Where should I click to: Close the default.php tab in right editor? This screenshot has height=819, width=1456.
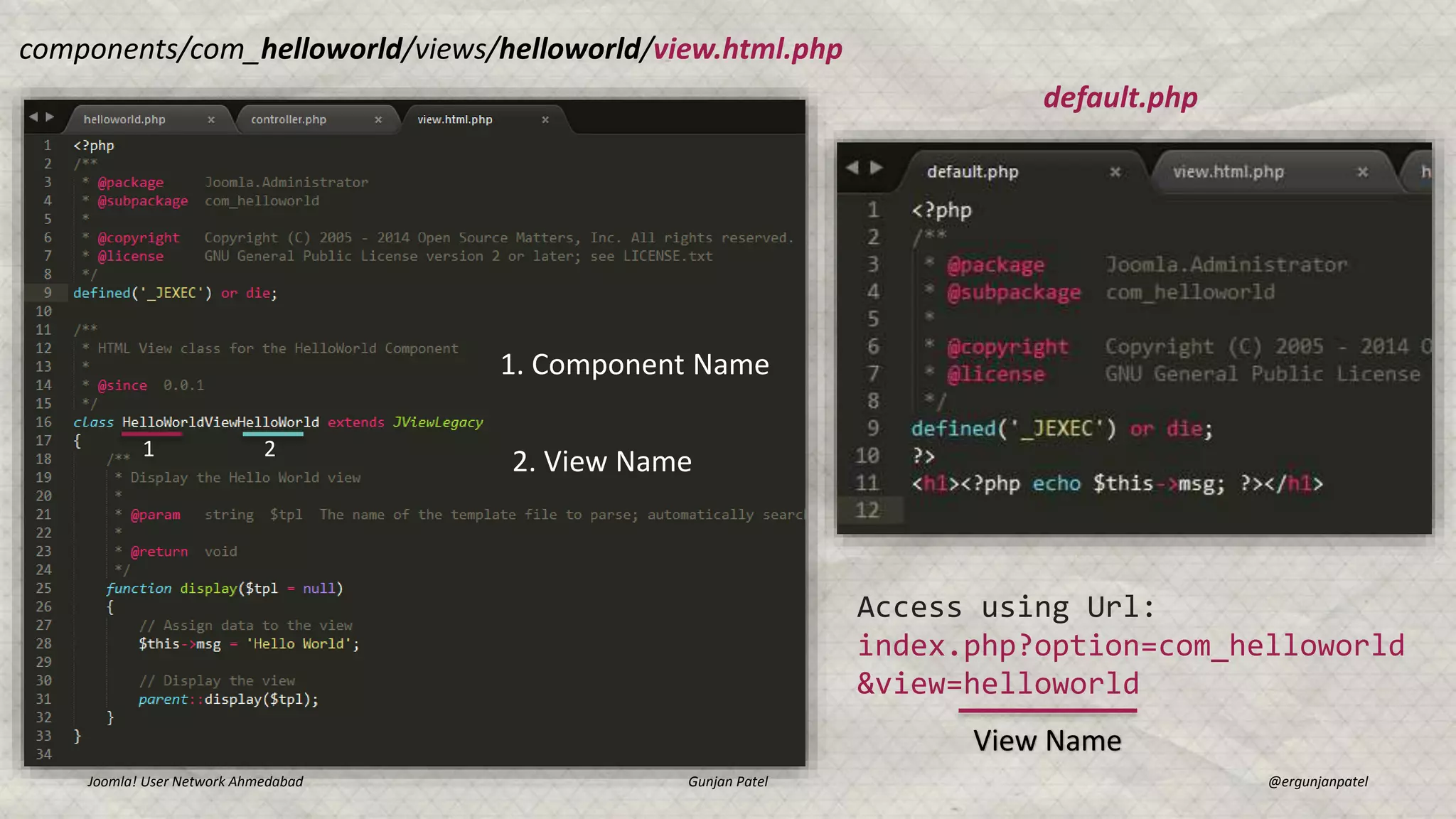coord(1115,172)
